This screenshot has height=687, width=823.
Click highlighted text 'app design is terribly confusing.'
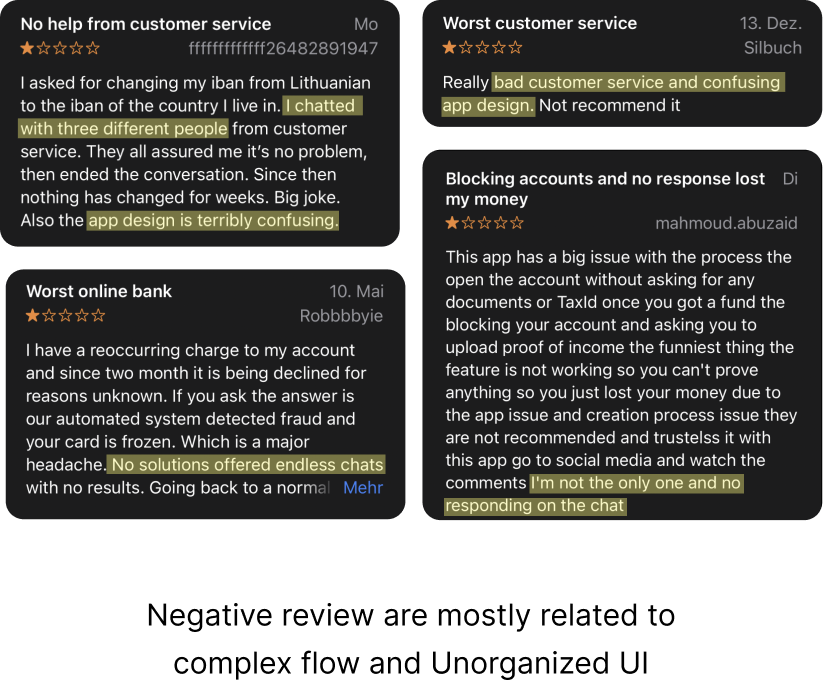click(x=213, y=220)
